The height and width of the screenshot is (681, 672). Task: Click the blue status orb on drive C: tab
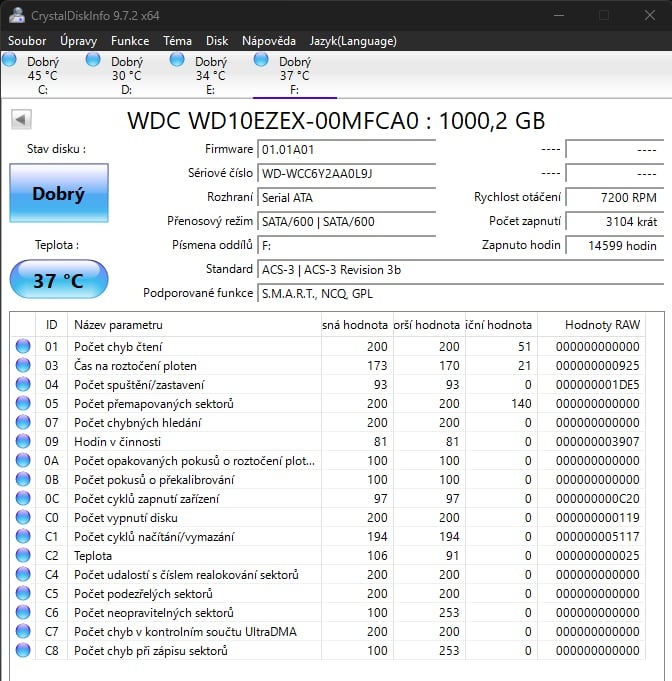(9, 59)
